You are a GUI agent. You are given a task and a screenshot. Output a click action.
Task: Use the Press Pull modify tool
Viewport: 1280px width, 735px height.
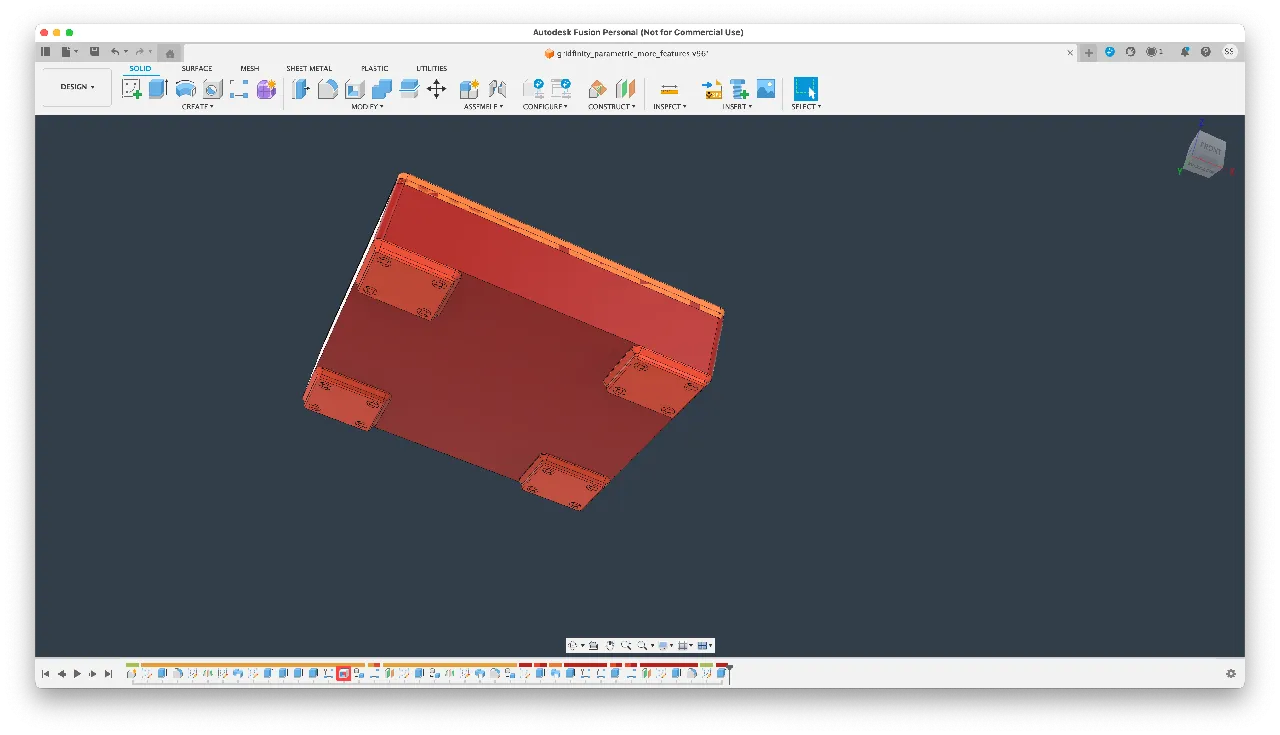click(x=301, y=88)
